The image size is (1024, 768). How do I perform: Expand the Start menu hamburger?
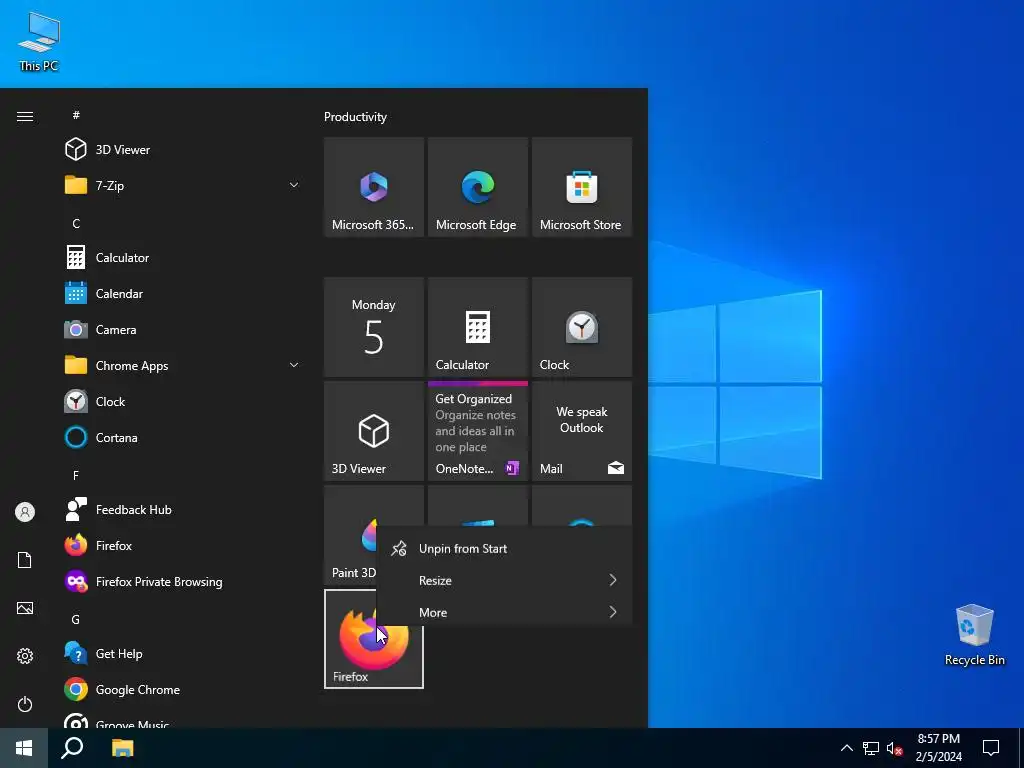(x=25, y=116)
